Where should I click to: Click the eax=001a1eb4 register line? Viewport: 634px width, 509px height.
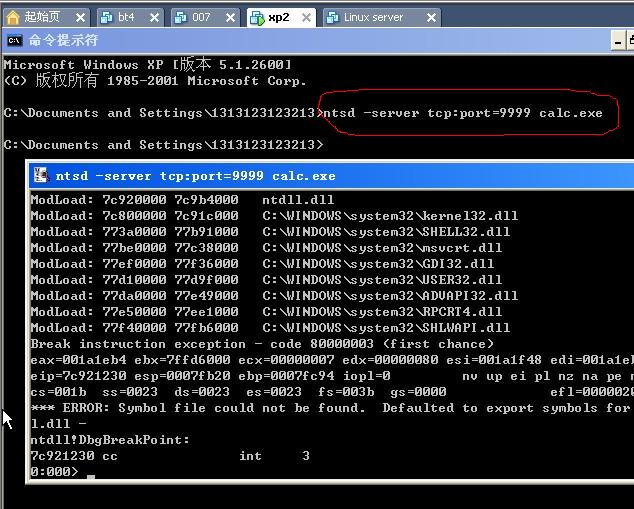pyautogui.click(x=332, y=359)
